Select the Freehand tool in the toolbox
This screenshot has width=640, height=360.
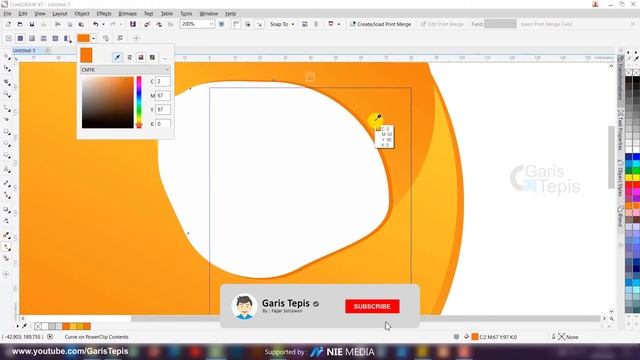(7, 108)
